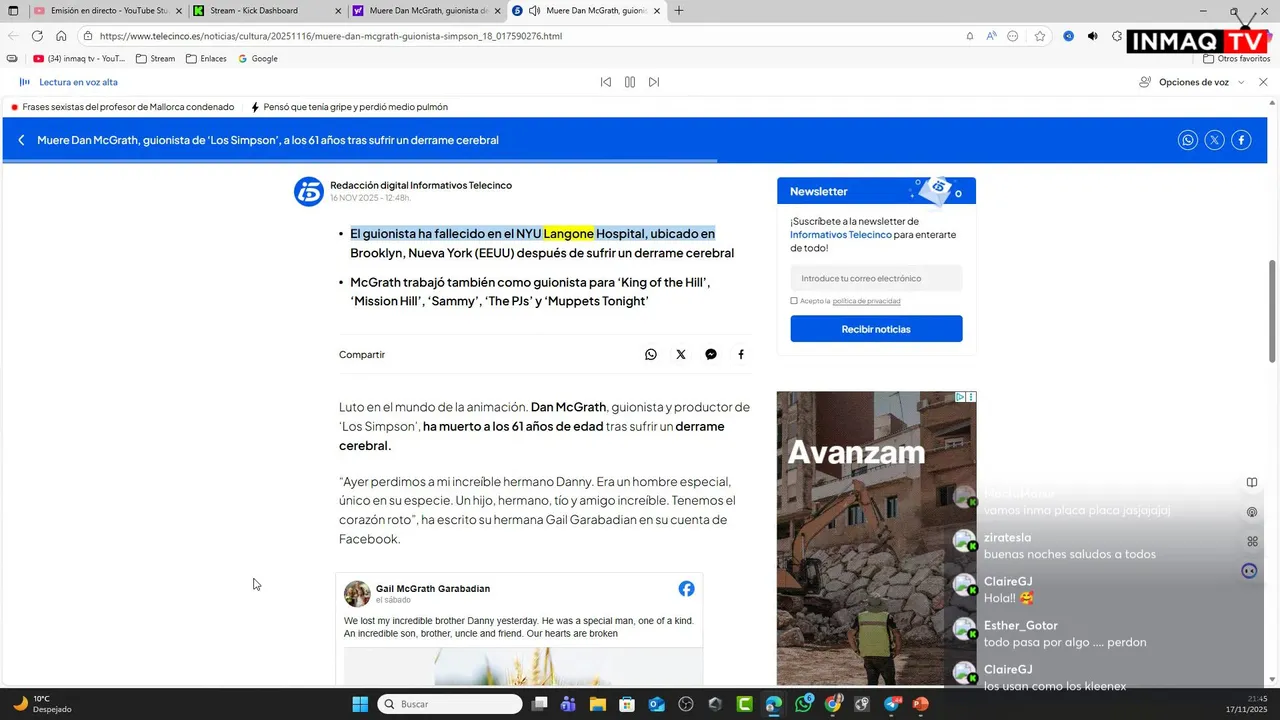Open the tab actions menu button
1280x720 pixels.
(x=13, y=11)
